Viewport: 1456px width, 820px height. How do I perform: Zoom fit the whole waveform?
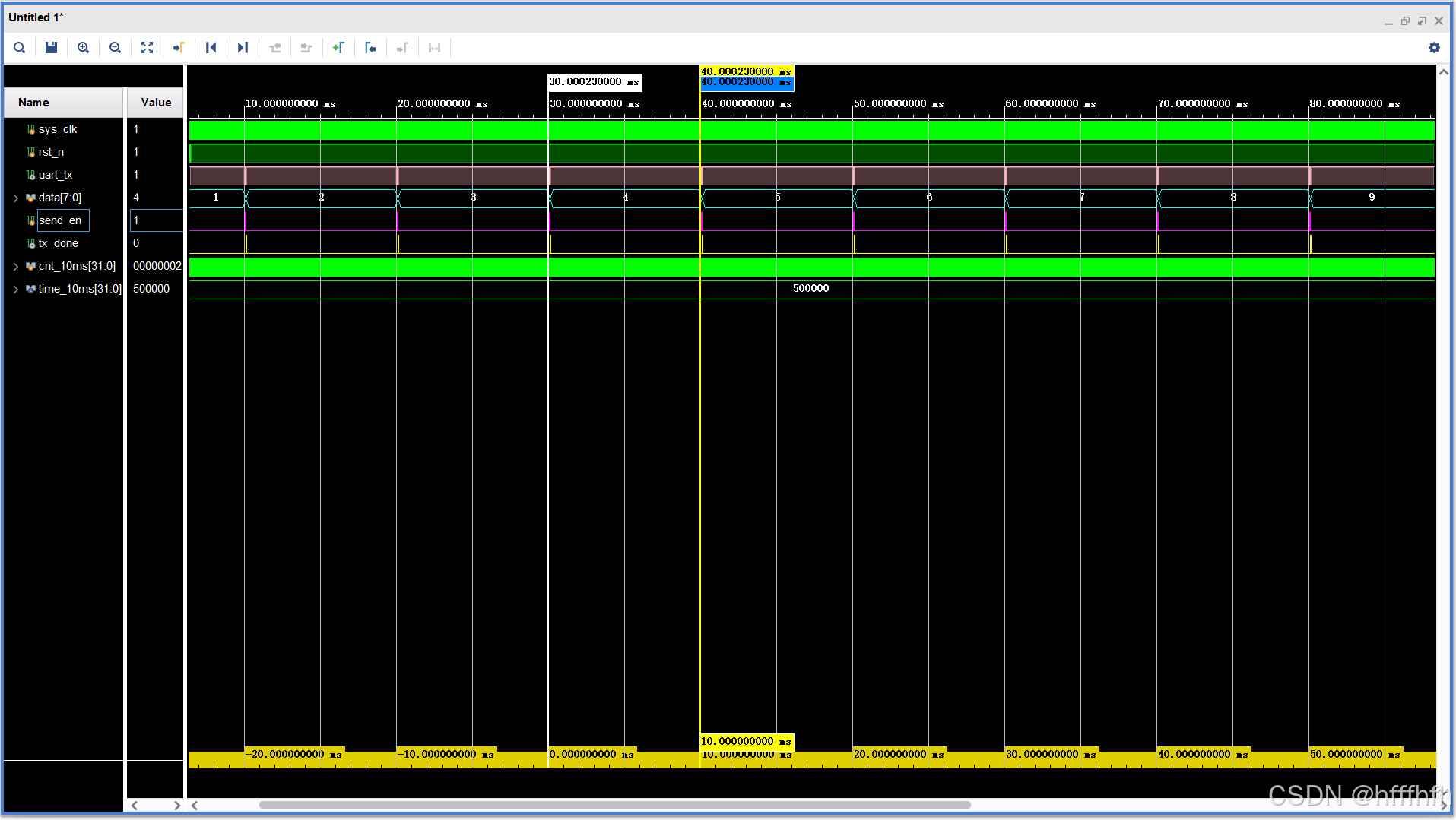[148, 48]
